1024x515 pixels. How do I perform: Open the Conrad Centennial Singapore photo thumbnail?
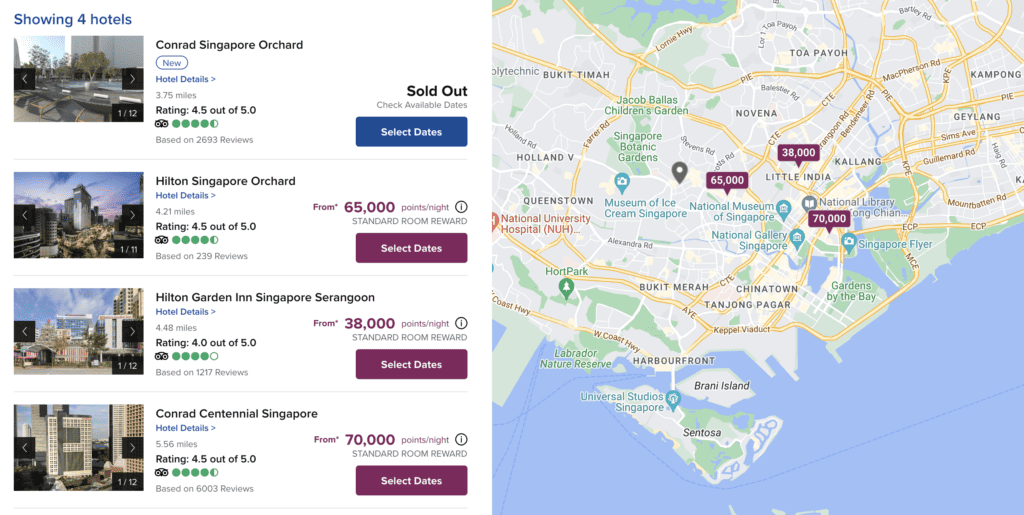(78, 447)
